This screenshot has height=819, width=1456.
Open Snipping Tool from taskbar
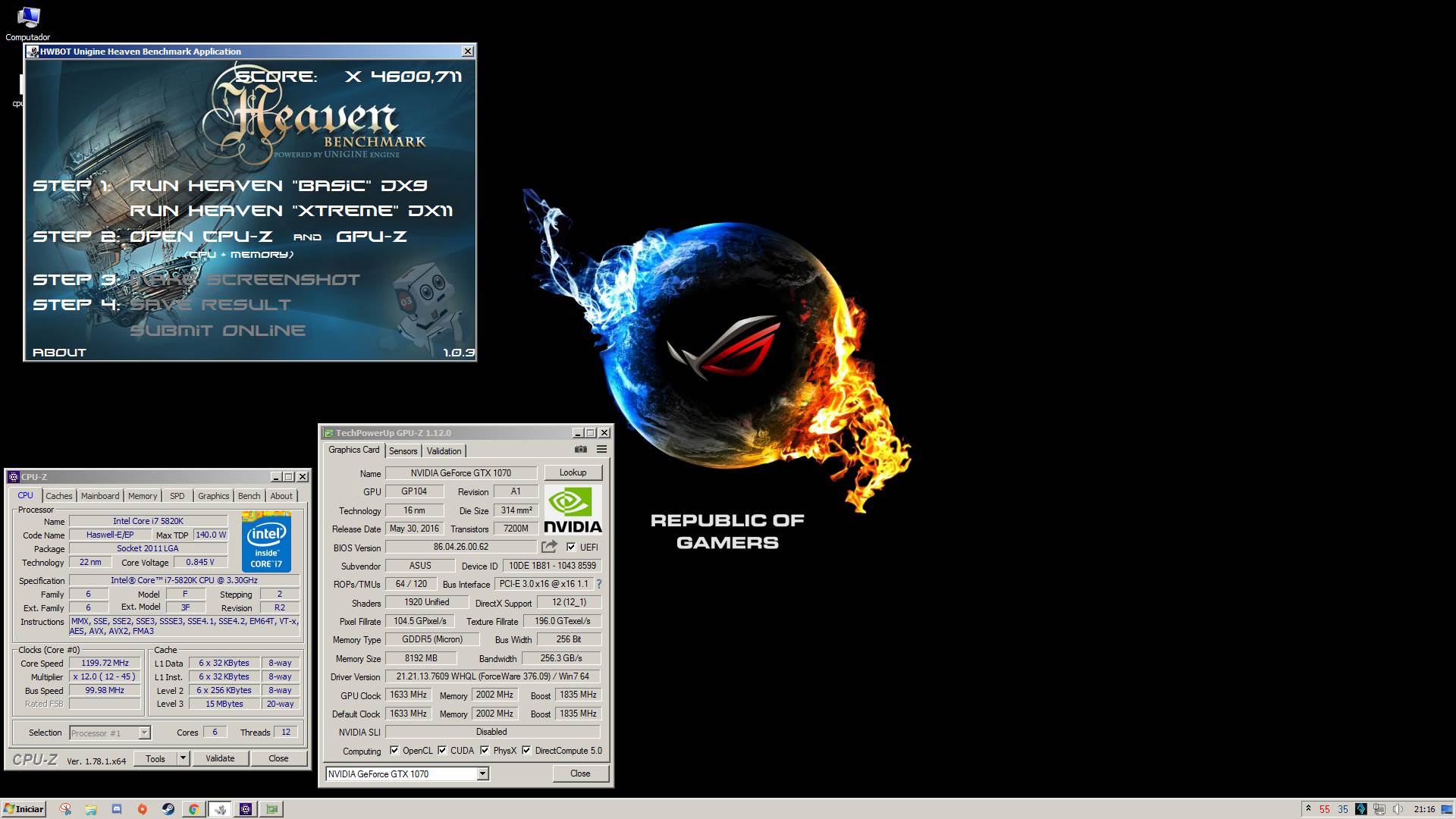tap(65, 809)
